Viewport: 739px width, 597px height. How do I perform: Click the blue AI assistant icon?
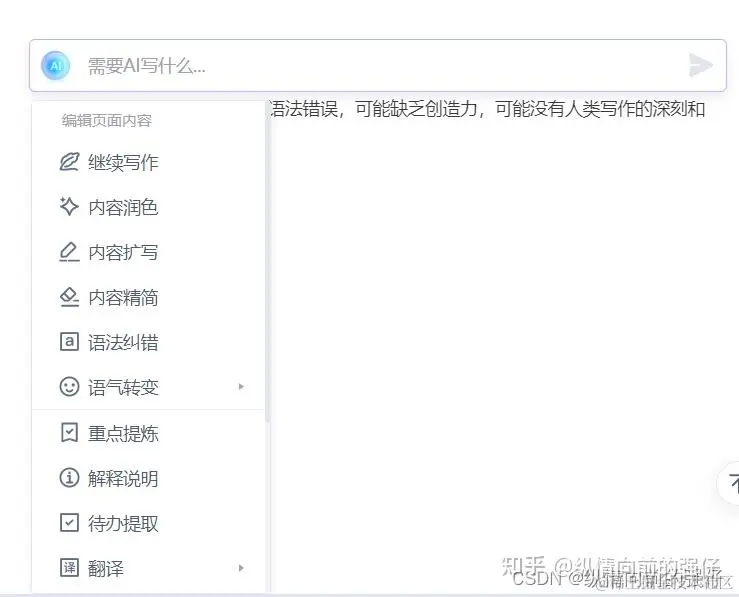tap(56, 65)
